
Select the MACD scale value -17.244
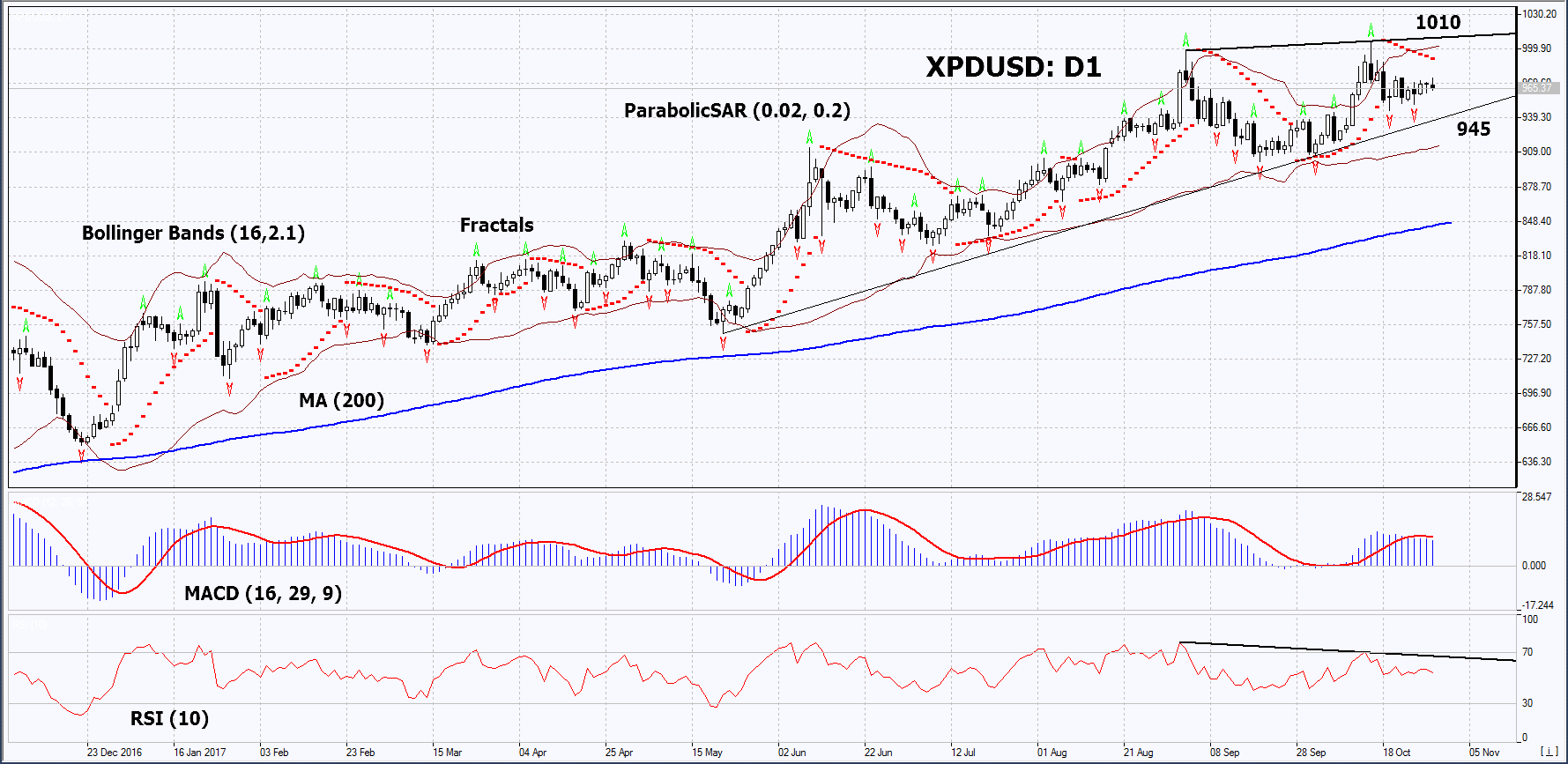(1537, 605)
